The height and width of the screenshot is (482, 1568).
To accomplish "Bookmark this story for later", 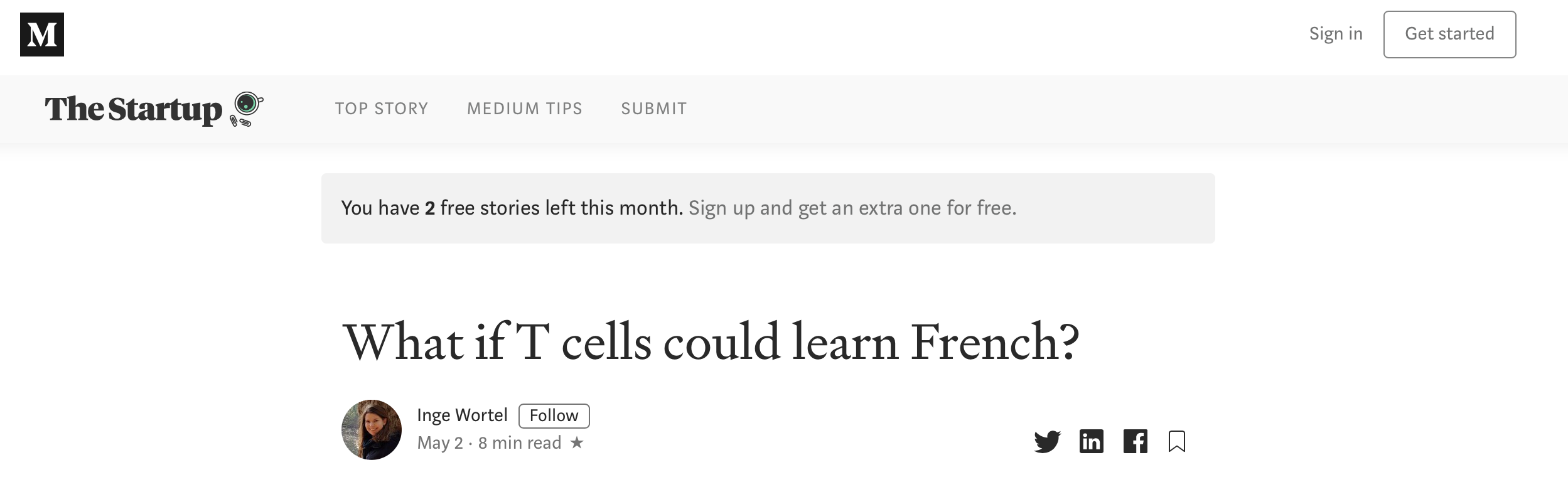I will coord(1177,441).
